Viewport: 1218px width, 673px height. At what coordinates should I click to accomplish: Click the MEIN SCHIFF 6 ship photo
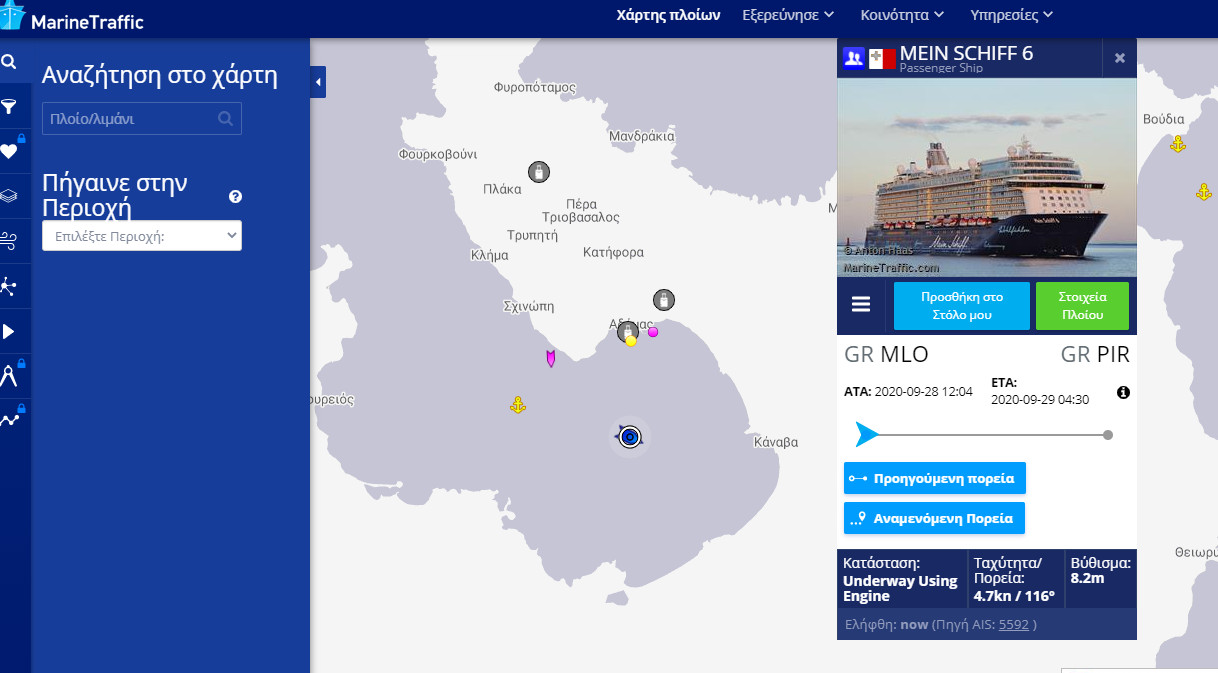click(x=987, y=177)
